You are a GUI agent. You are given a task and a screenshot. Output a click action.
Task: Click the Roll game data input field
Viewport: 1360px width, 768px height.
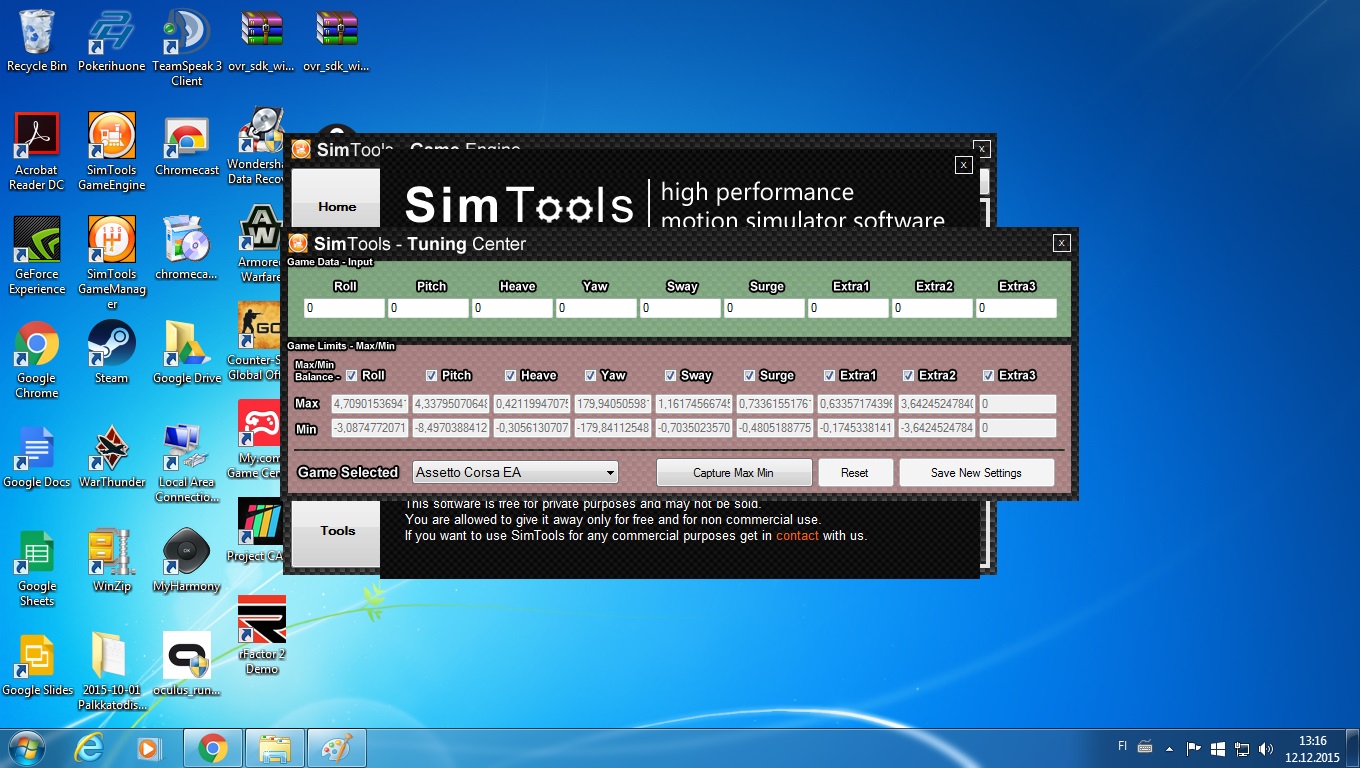pyautogui.click(x=344, y=309)
